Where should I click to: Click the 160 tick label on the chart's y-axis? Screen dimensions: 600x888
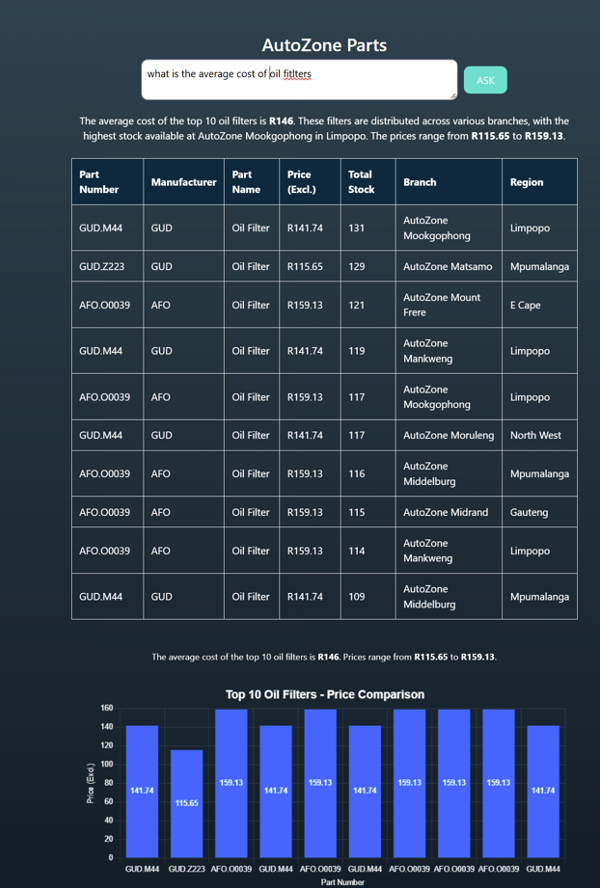(x=107, y=708)
